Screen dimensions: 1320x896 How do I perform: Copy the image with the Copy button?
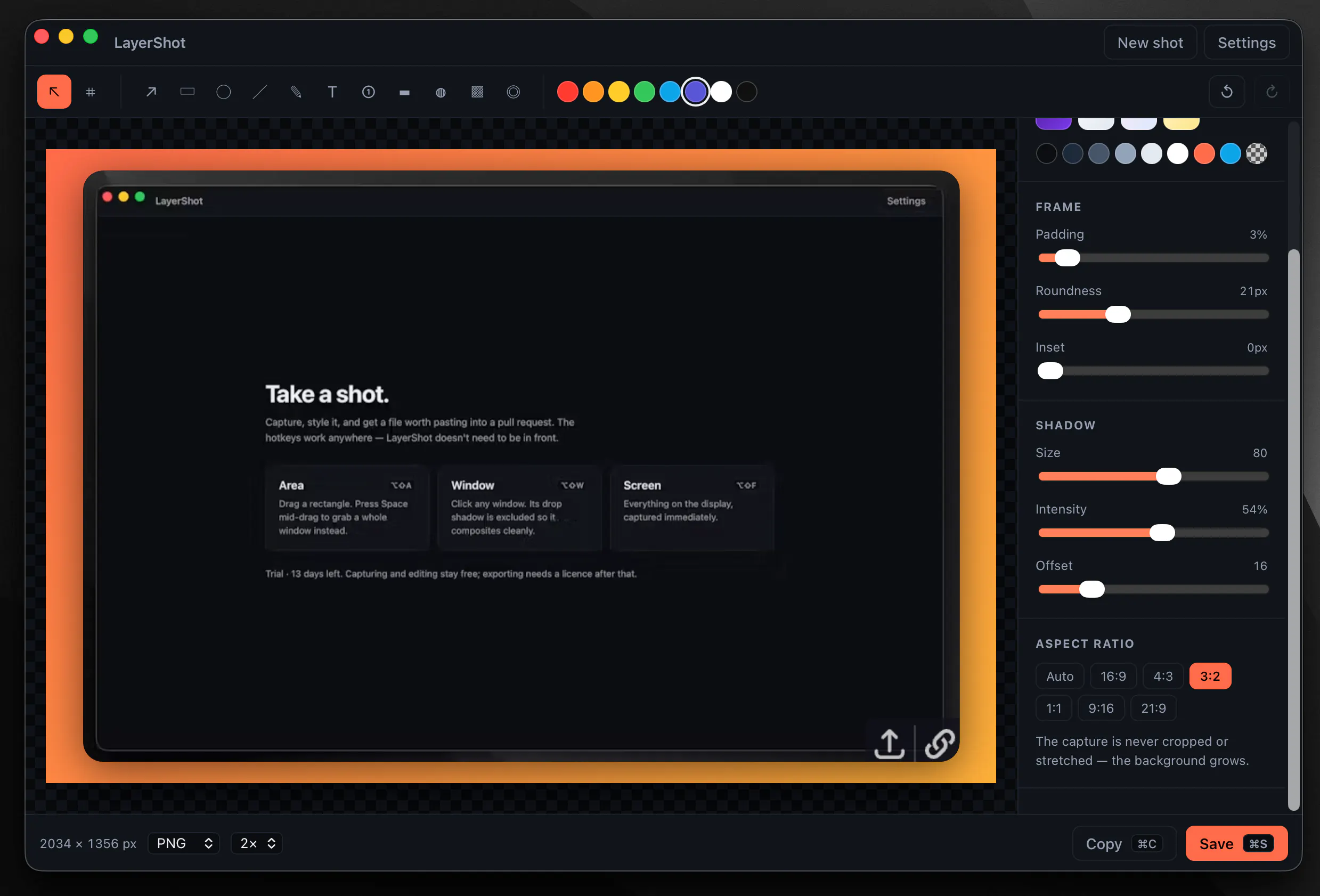(x=1124, y=844)
